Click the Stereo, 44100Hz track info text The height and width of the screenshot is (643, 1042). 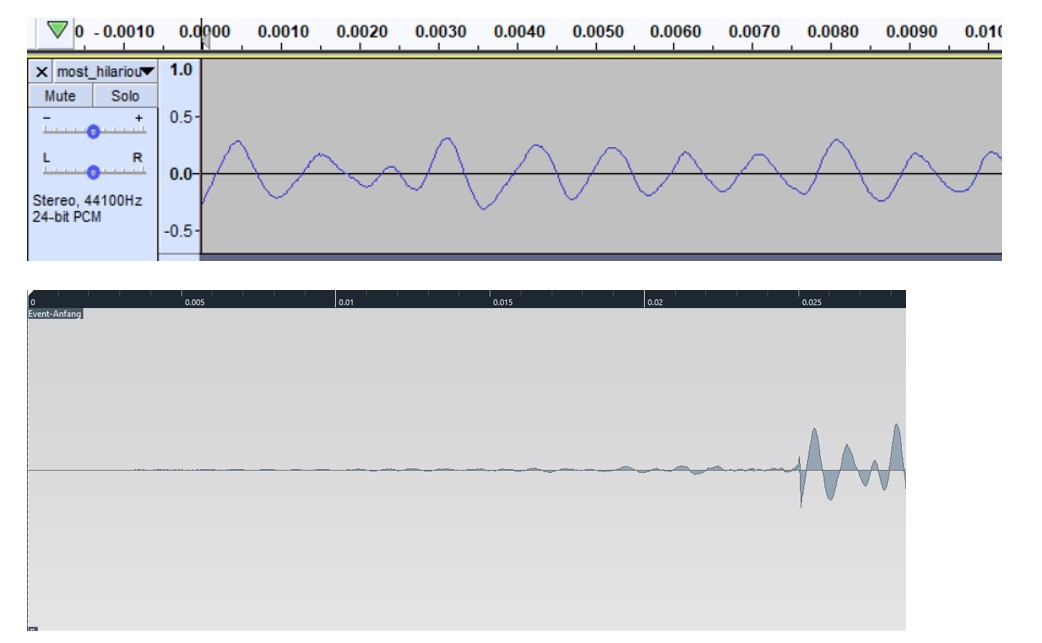point(87,201)
